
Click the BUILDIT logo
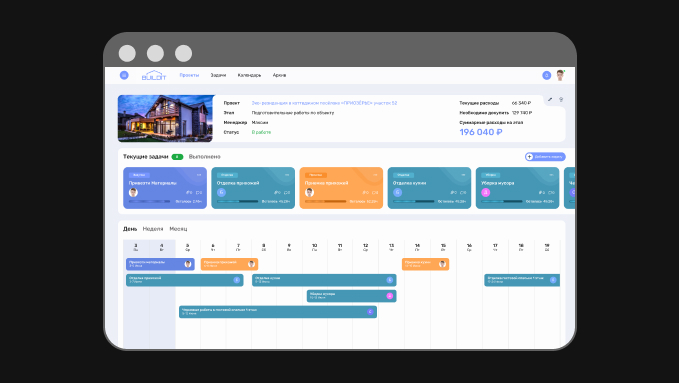(x=154, y=75)
